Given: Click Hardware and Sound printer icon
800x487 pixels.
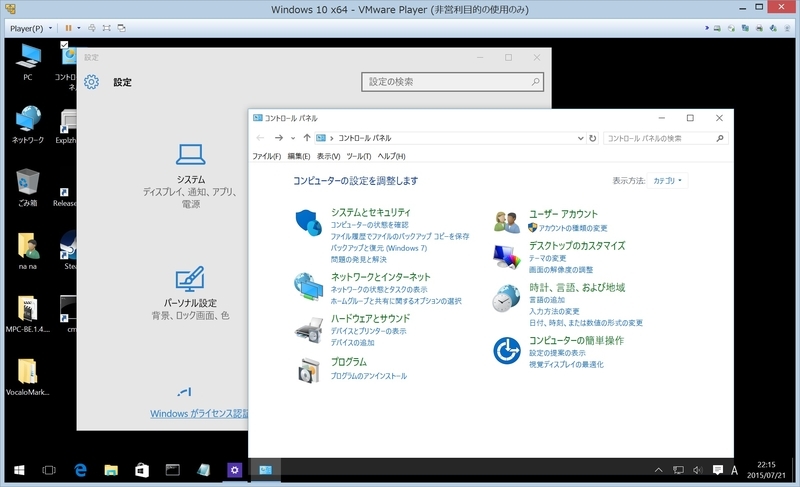Looking at the screenshot, I should click(309, 330).
